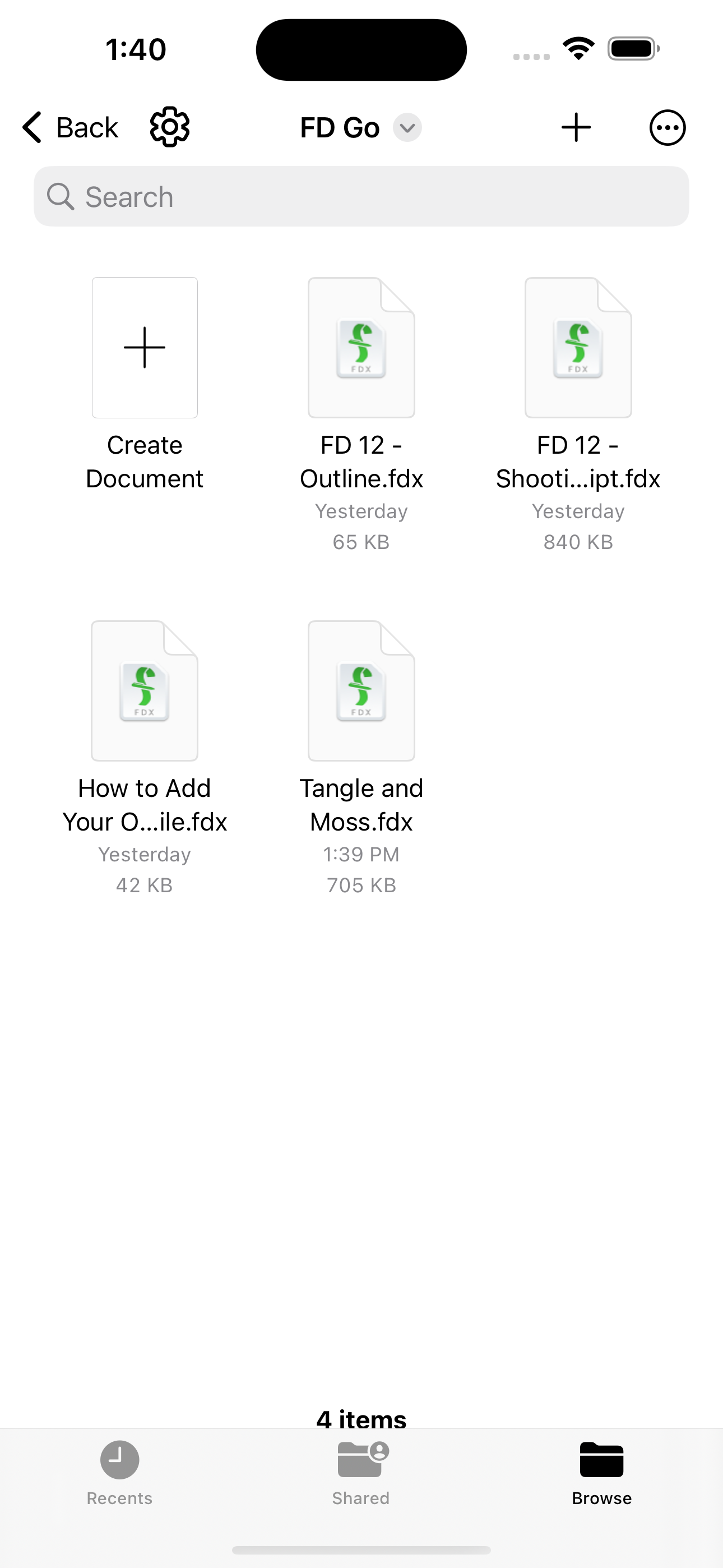Open How to Add Your Own File icon
The height and width of the screenshot is (1568, 723).
(x=145, y=691)
